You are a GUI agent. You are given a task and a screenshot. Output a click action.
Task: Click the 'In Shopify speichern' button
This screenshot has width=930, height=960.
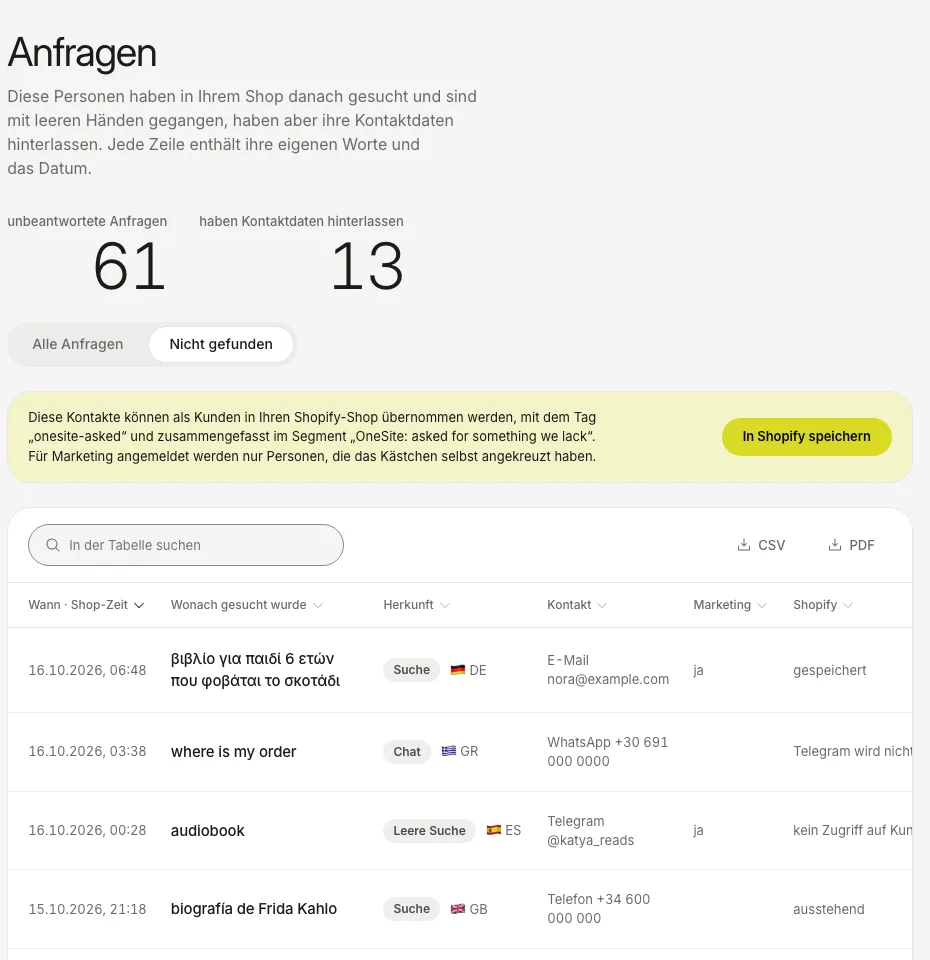[x=806, y=437]
